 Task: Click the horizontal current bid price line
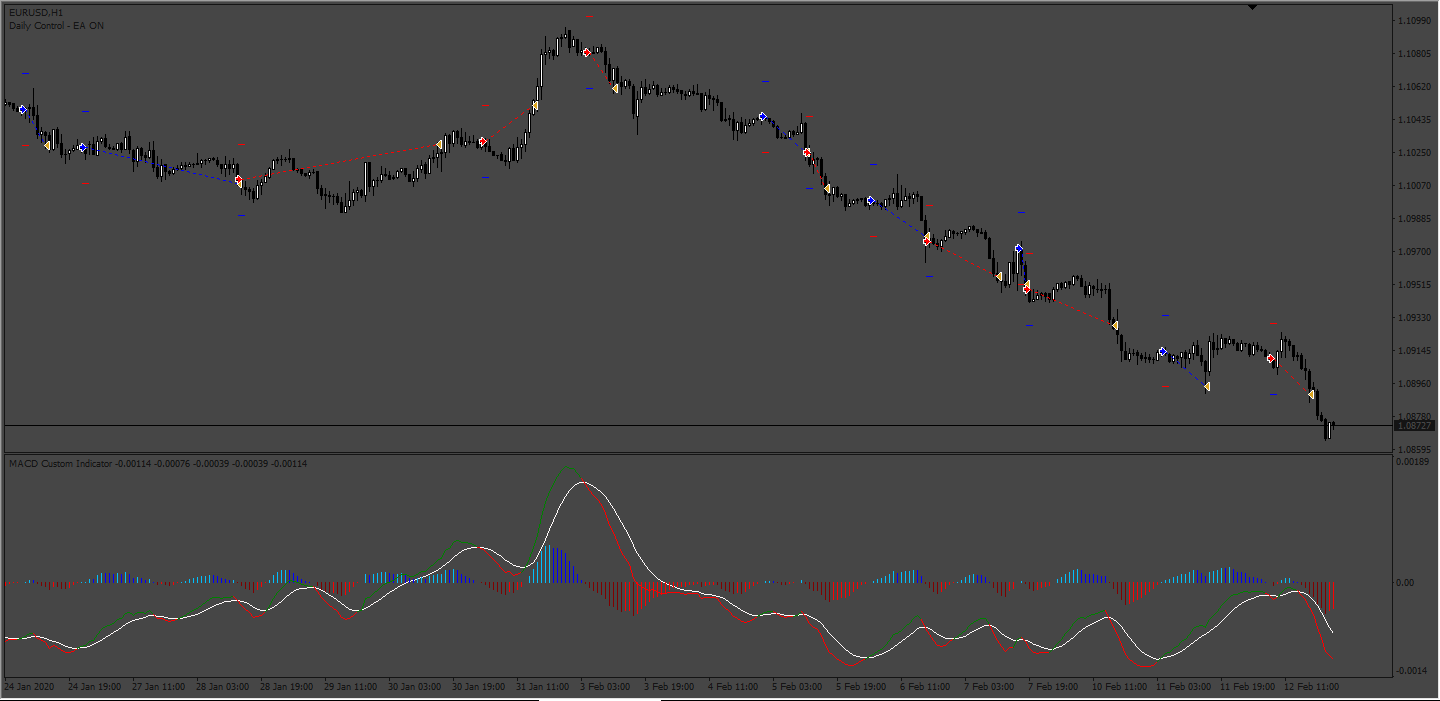[x=698, y=426]
